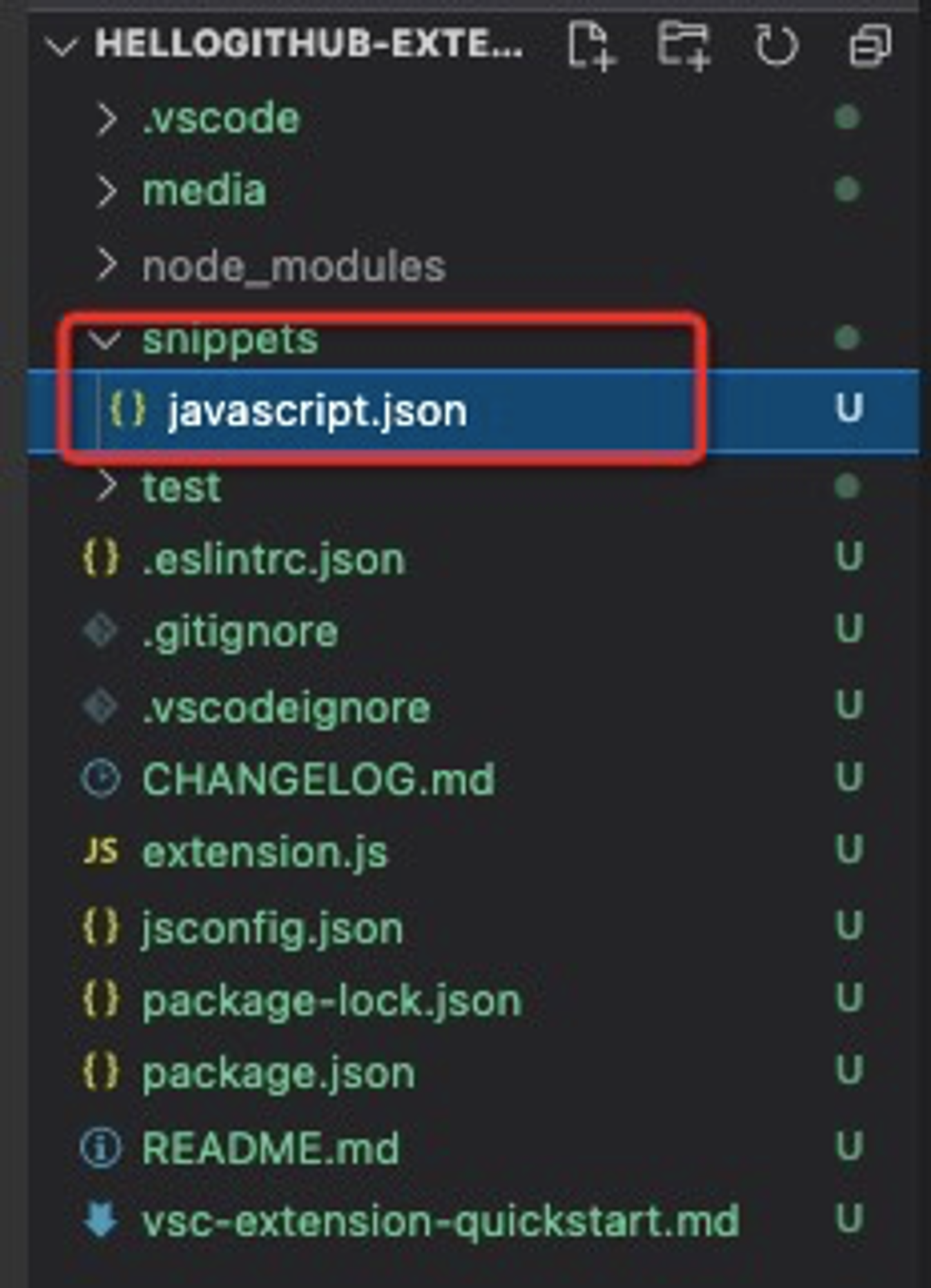Click the blue arrow icon of vsc-extension-quickstart.md

(x=101, y=1220)
